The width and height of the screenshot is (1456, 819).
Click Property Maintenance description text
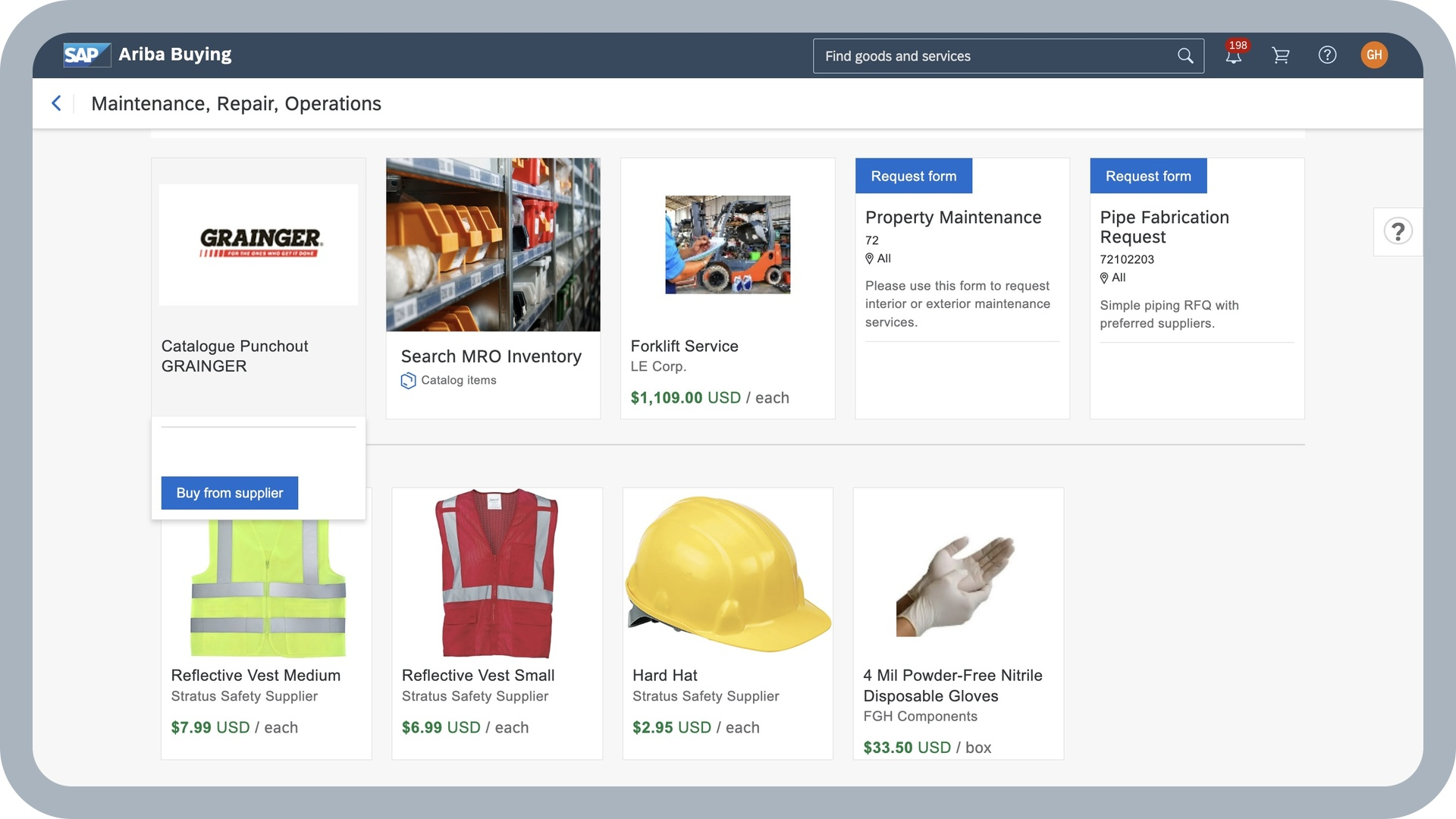pyautogui.click(x=958, y=304)
